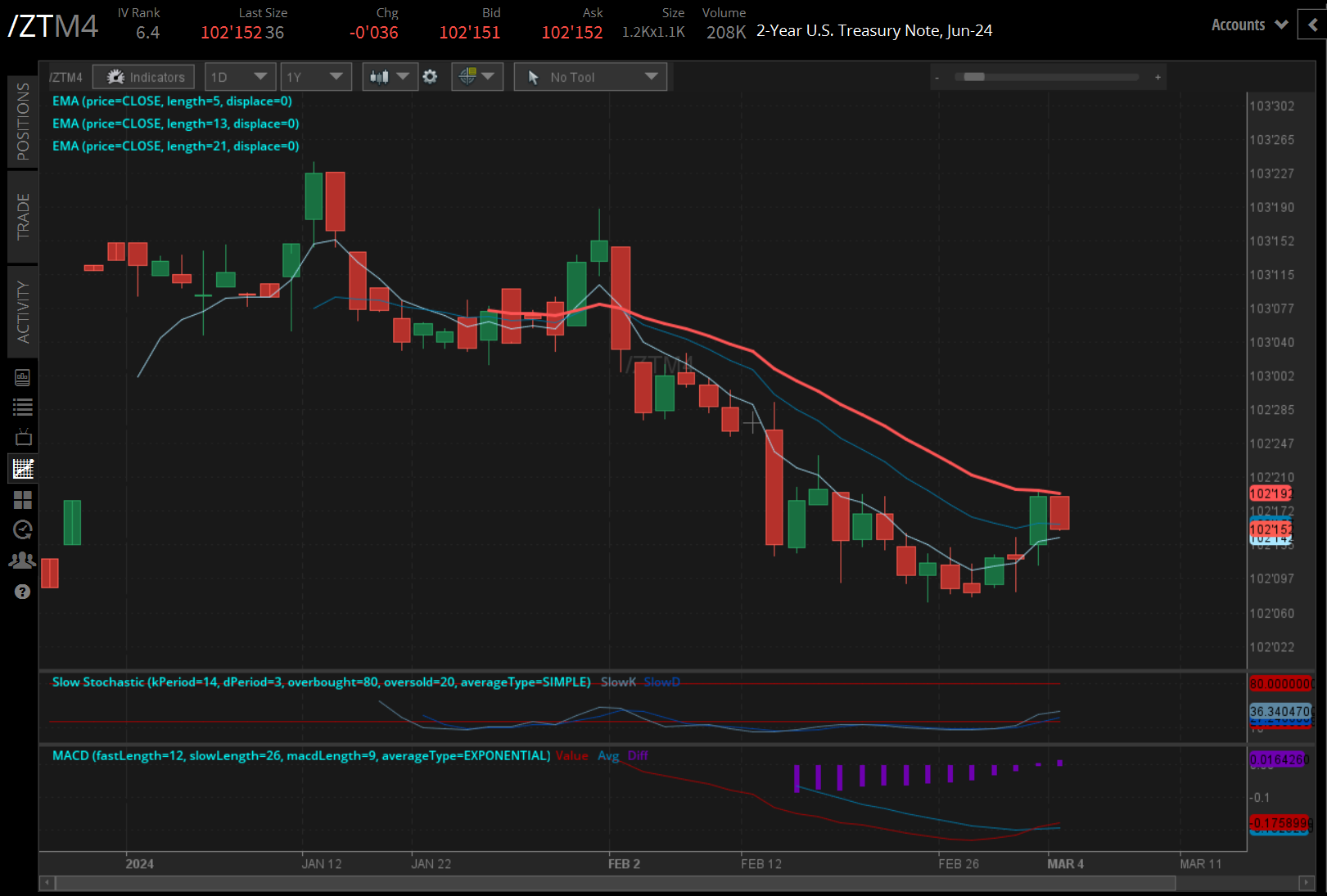Open the help question mark icon
The image size is (1327, 896).
(x=22, y=592)
